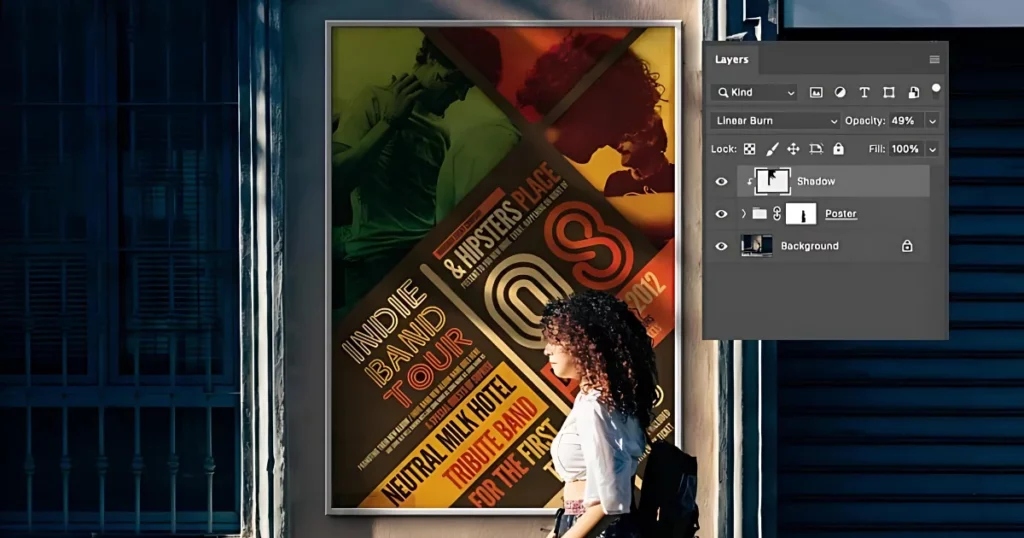Hide the Shadow layer visibility eye
Viewport: 1024px width, 538px height.
pyautogui.click(x=721, y=182)
